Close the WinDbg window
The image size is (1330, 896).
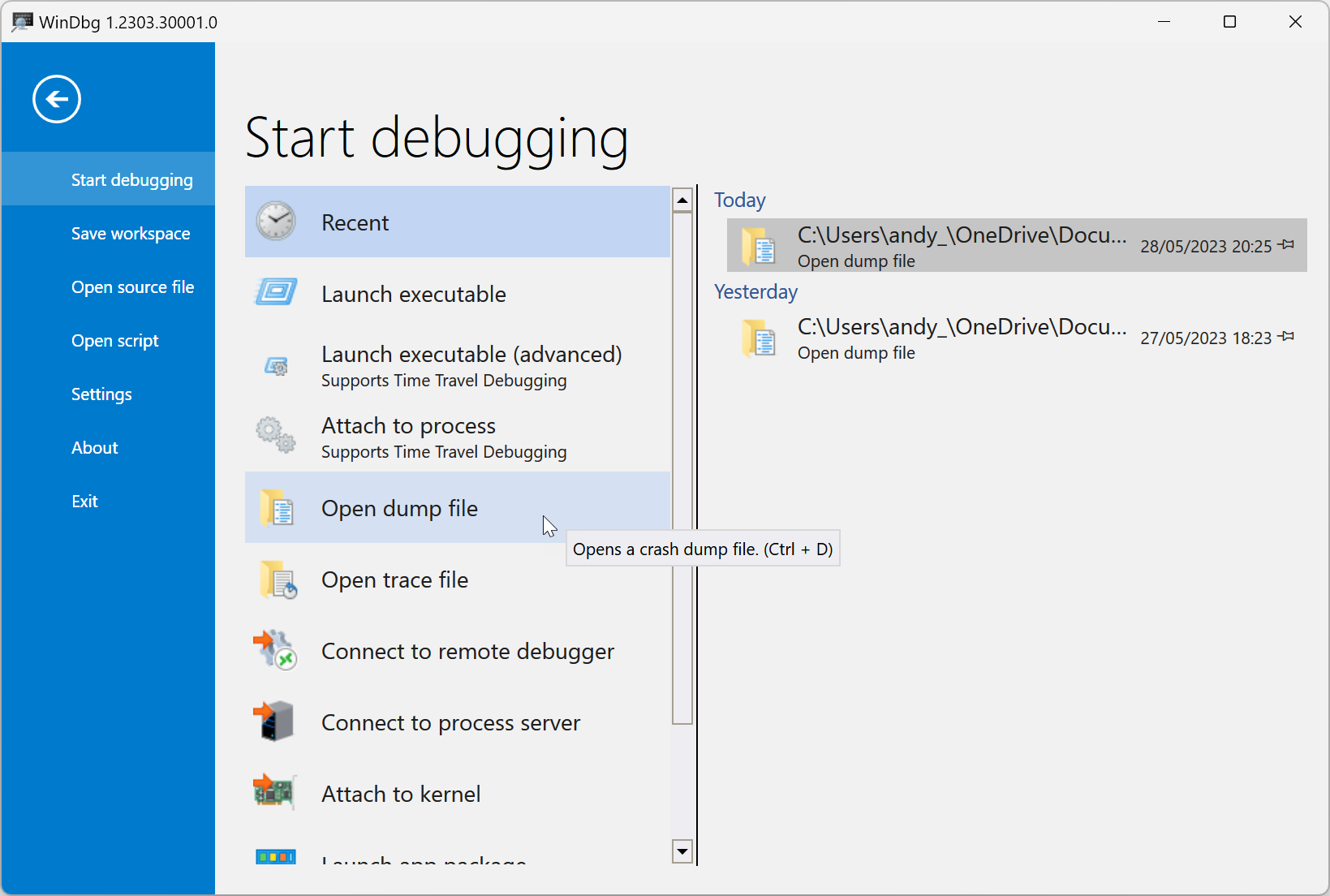click(1295, 22)
